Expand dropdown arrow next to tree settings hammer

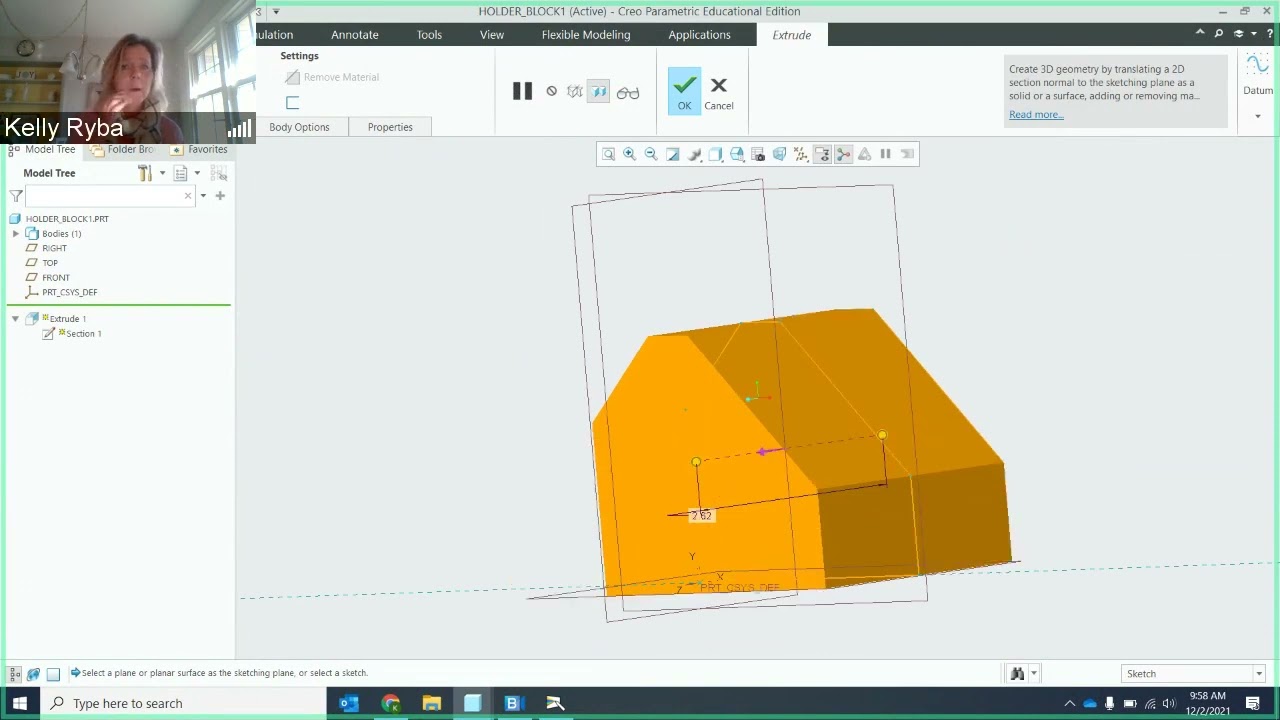click(162, 174)
